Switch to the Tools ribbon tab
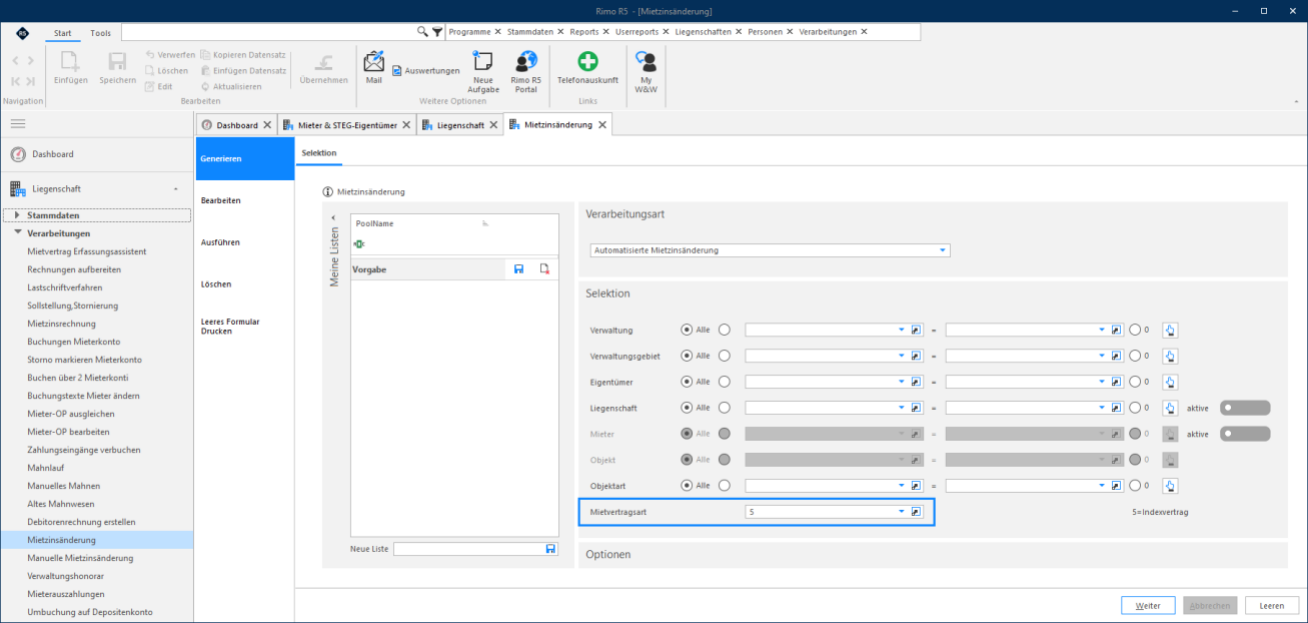This screenshot has width=1308, height=623. coord(101,33)
